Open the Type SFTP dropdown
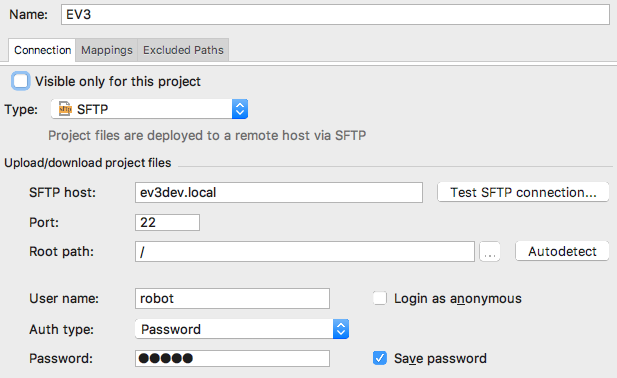 150,109
